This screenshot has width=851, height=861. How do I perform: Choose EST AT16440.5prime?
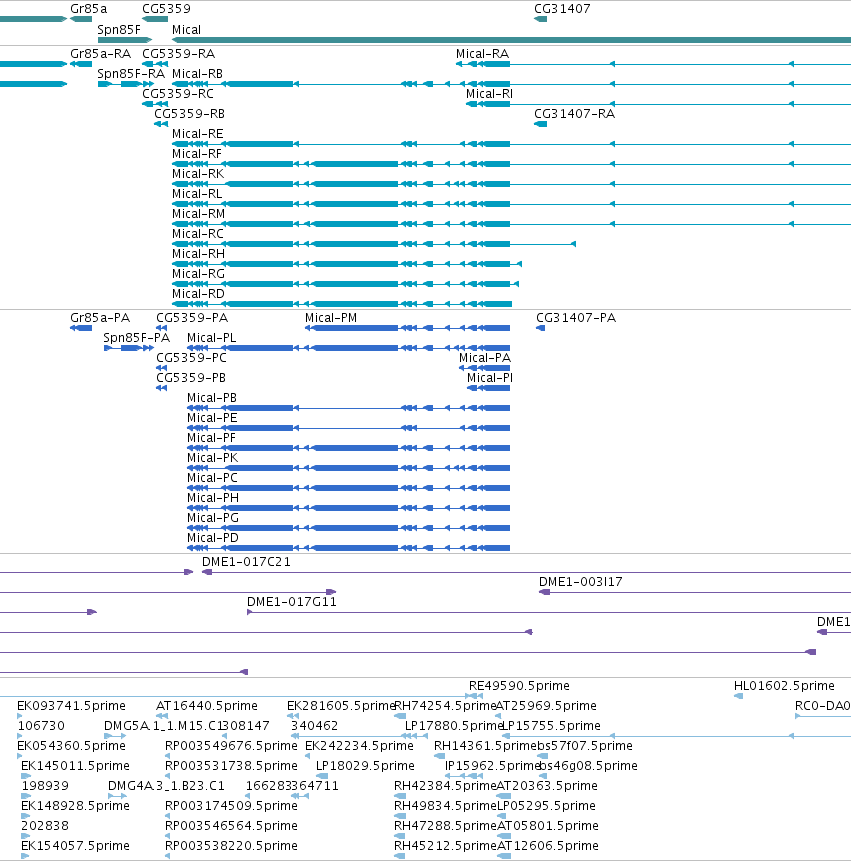point(206,706)
